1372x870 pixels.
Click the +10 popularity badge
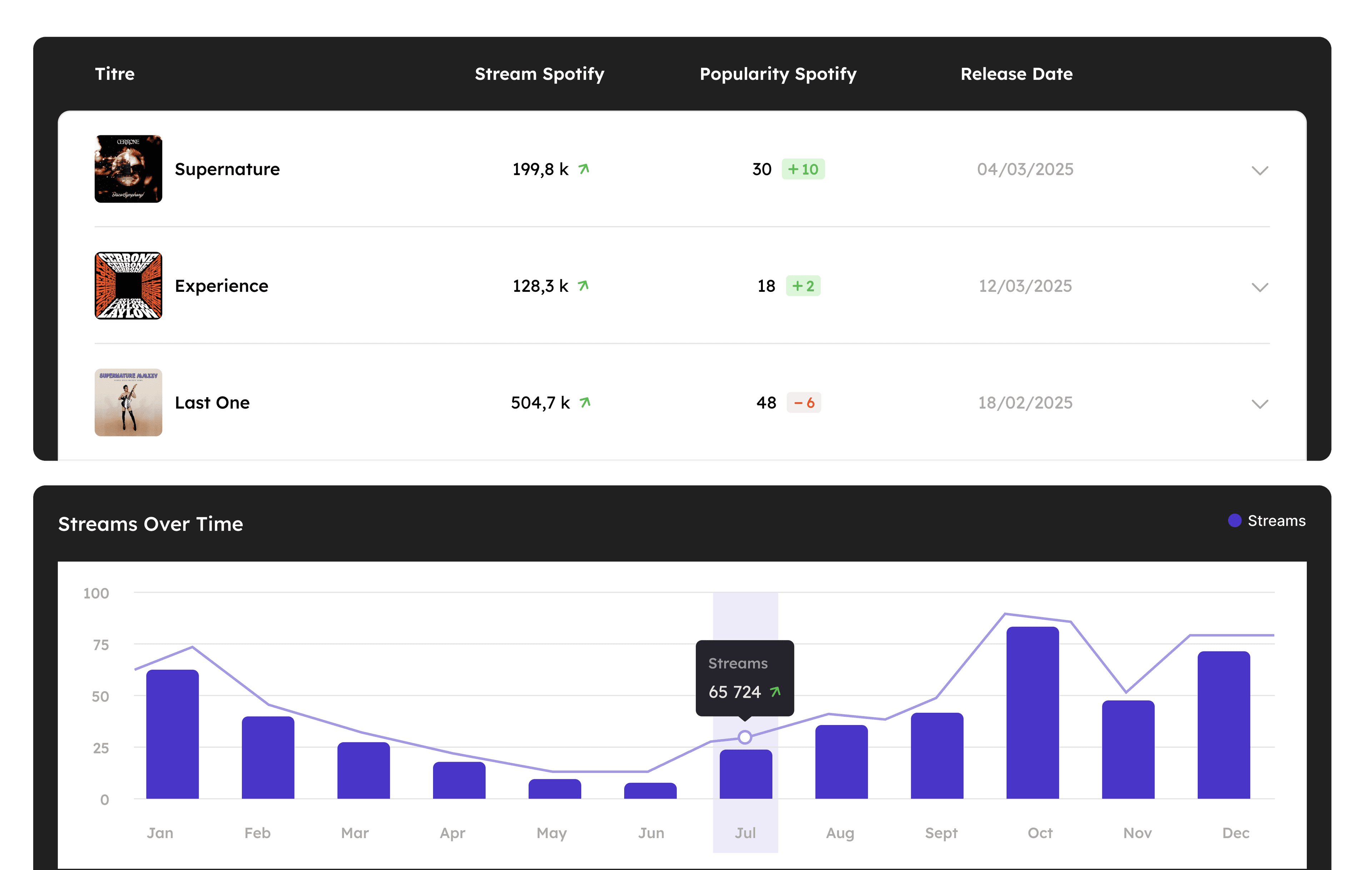803,169
